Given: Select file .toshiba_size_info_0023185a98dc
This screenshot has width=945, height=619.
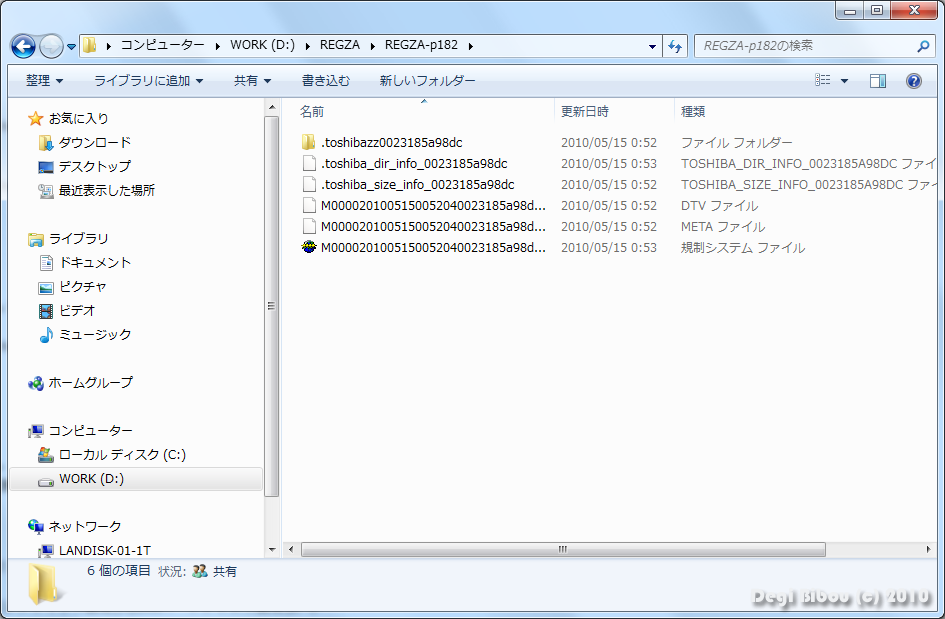Looking at the screenshot, I should pyautogui.click(x=418, y=185).
